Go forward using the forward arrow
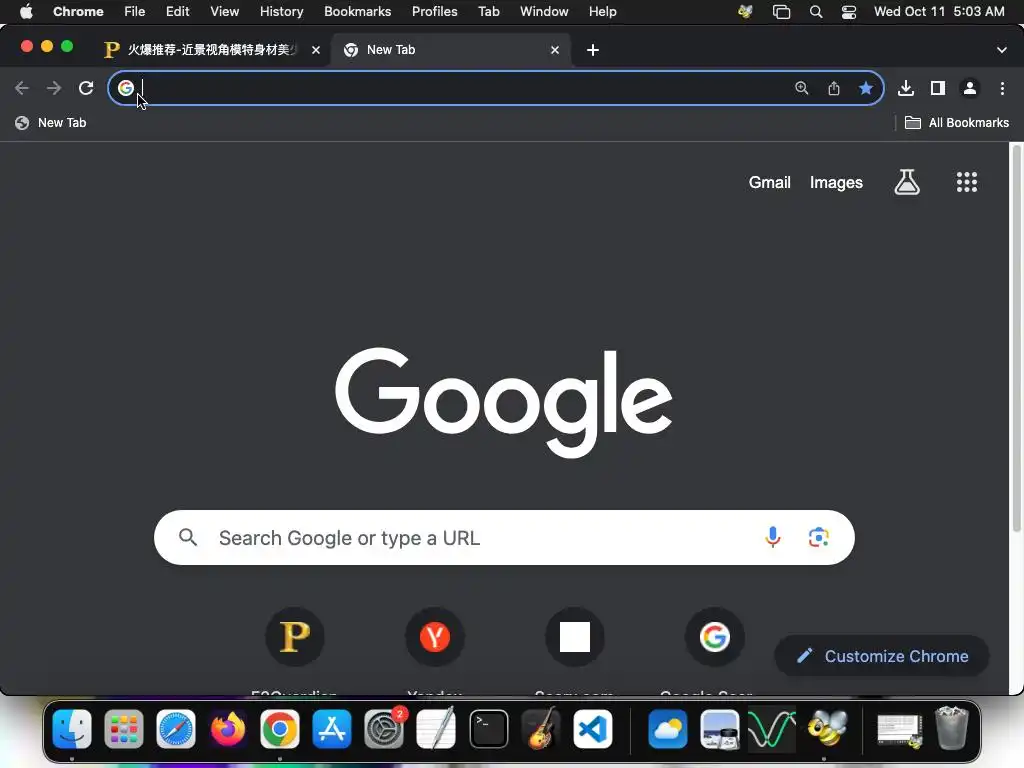The width and height of the screenshot is (1024, 768). [54, 88]
